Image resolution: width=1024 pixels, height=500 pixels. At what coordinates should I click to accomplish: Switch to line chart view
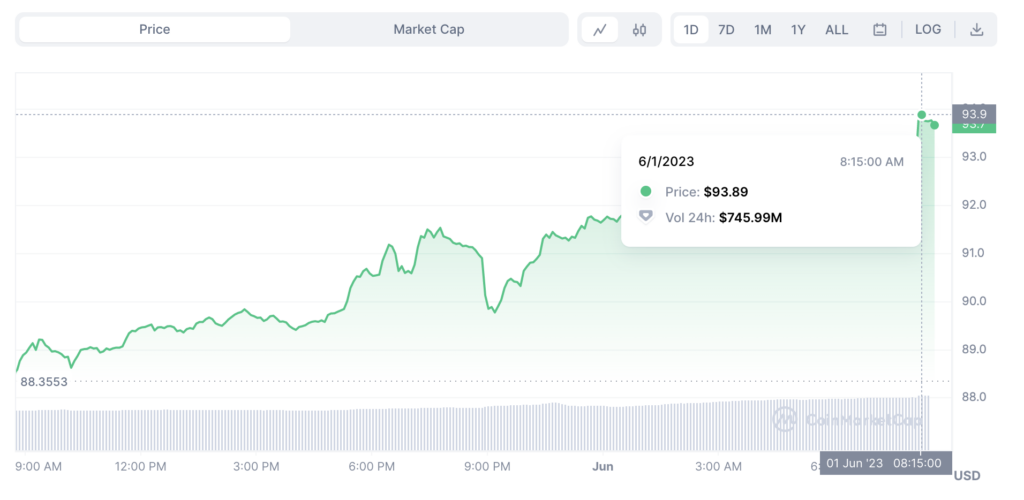click(x=600, y=30)
